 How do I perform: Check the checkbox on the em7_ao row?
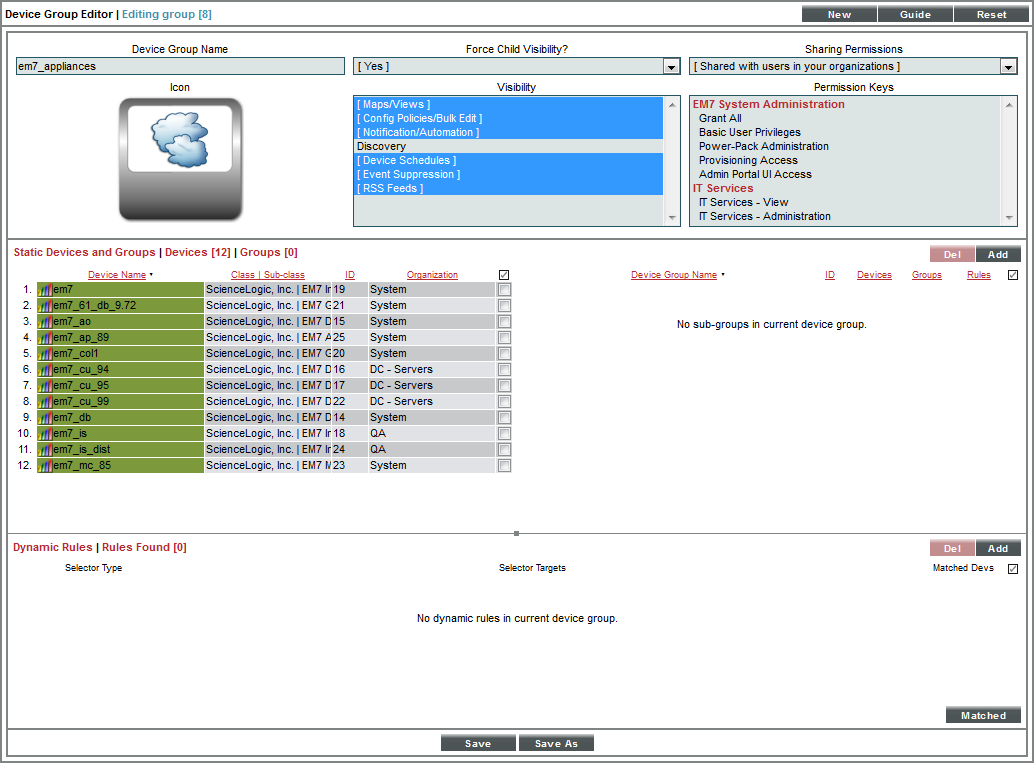tap(504, 321)
